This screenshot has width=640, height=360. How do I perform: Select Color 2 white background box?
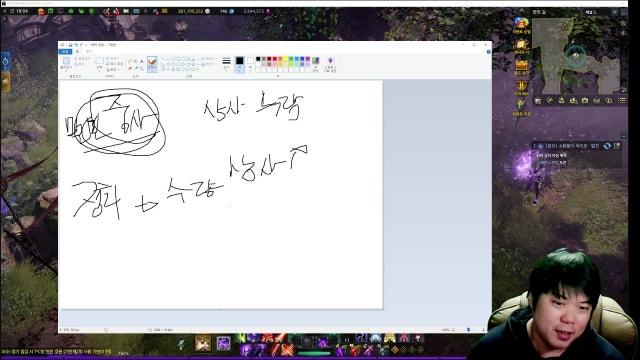pyautogui.click(x=250, y=64)
